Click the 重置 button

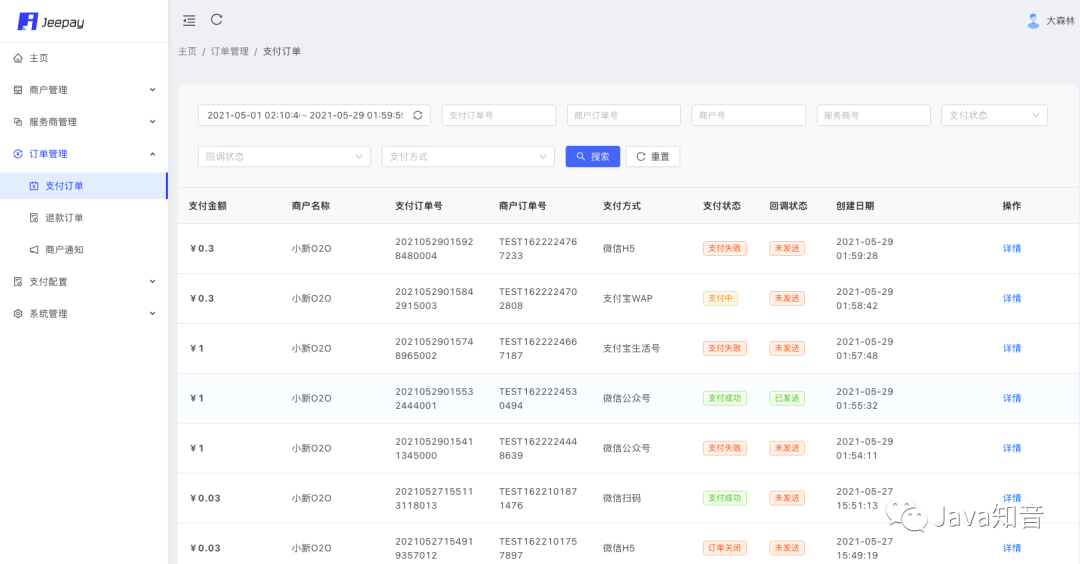point(652,156)
